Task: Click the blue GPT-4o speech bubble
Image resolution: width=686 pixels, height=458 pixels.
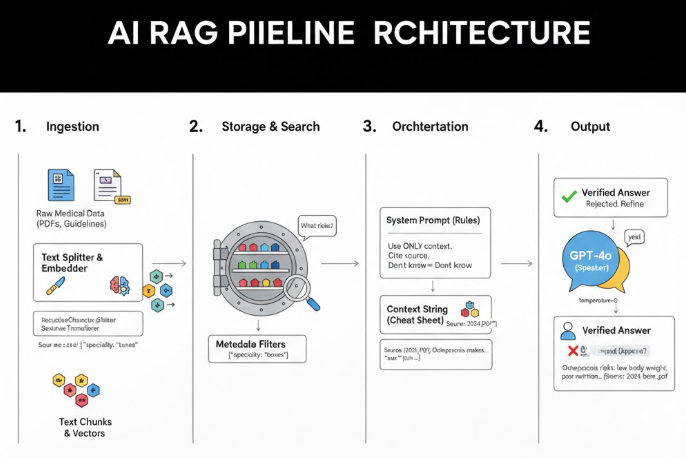Action: pyautogui.click(x=591, y=261)
